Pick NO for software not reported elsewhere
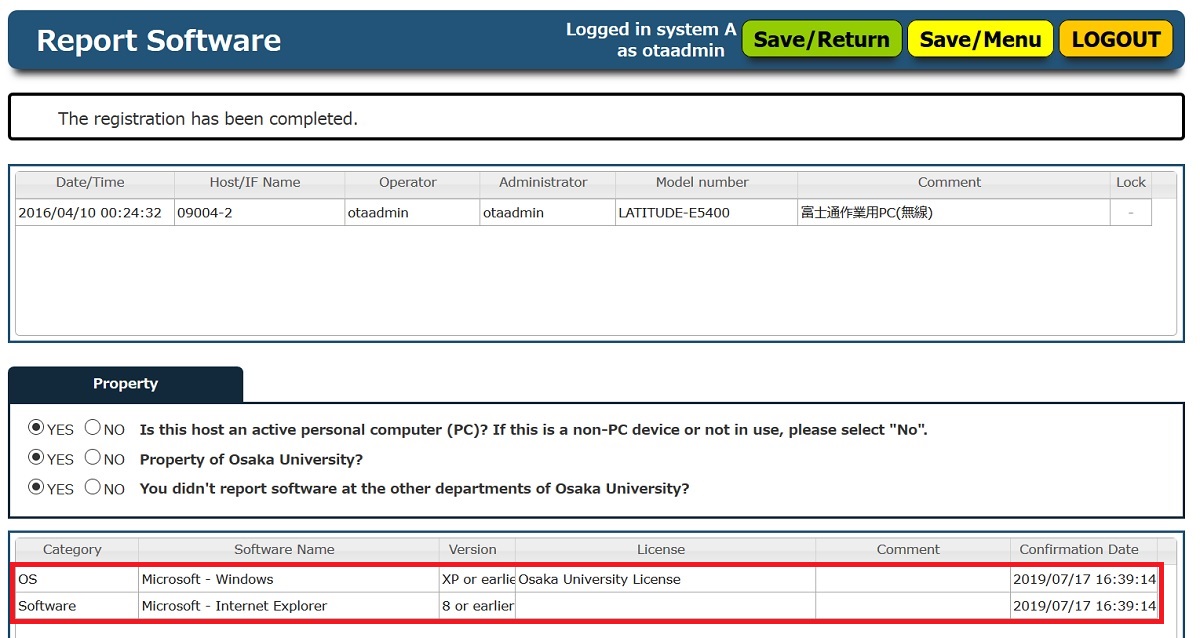The width and height of the screenshot is (1200, 638). point(93,488)
